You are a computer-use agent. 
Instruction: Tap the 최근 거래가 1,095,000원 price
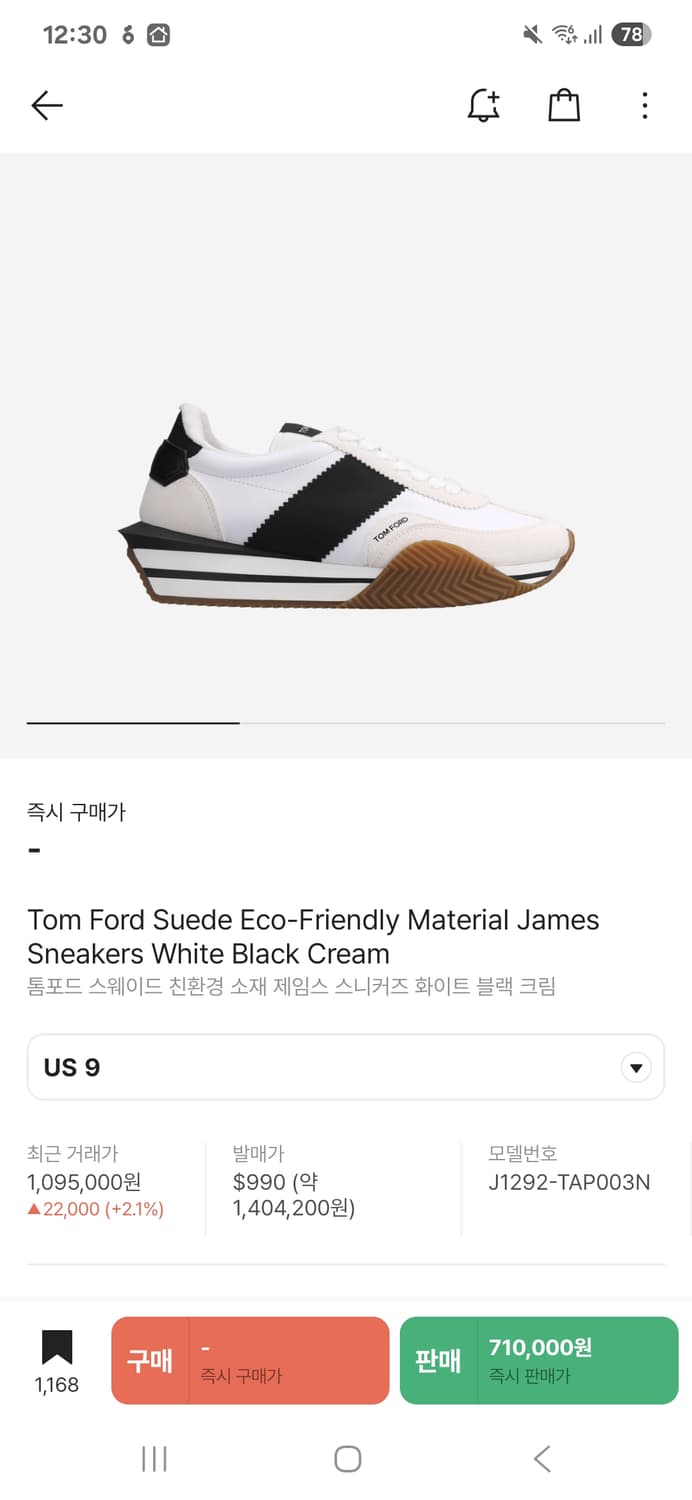click(84, 1182)
